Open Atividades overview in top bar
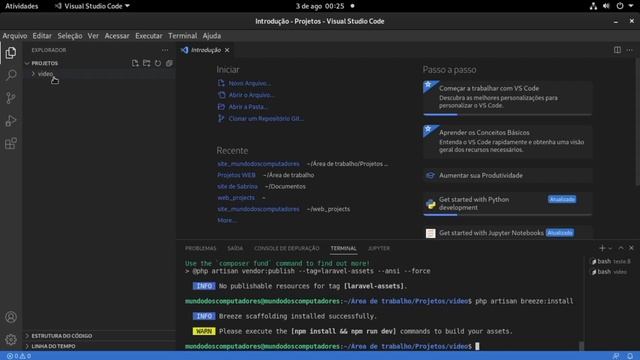The height and width of the screenshot is (360, 640). (21, 6)
